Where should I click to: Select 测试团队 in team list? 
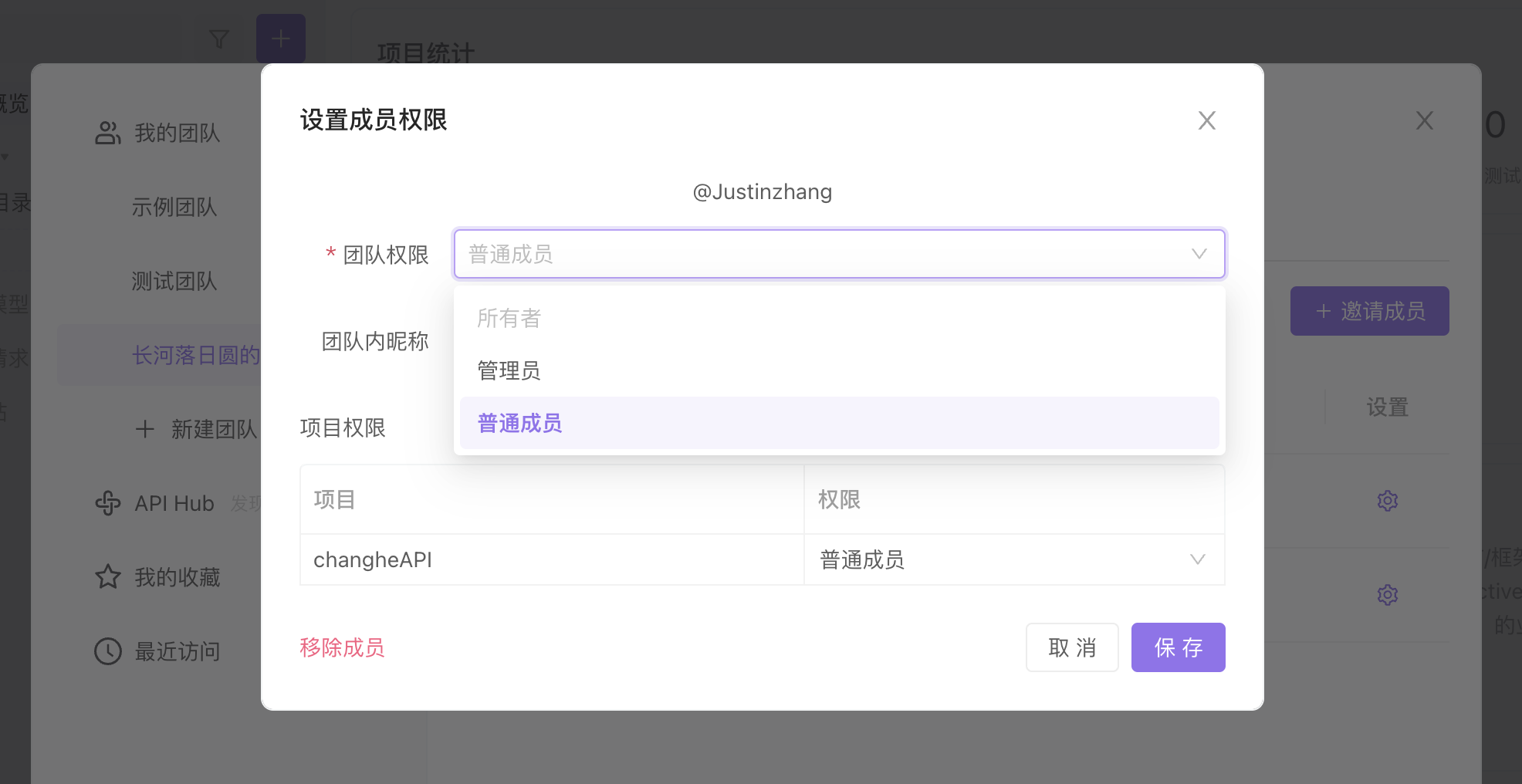pos(174,281)
